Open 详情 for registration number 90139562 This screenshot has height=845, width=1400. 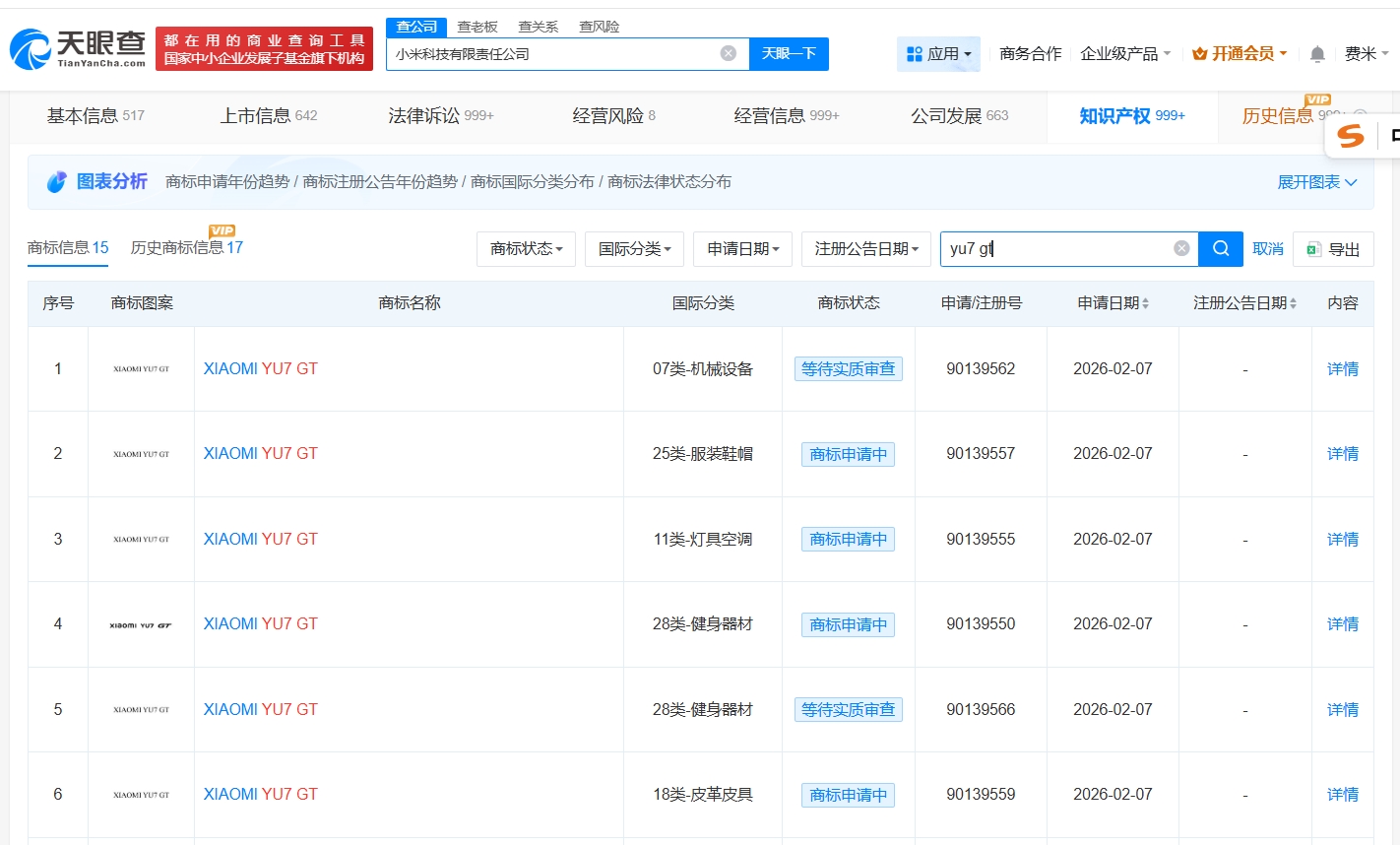(1343, 369)
